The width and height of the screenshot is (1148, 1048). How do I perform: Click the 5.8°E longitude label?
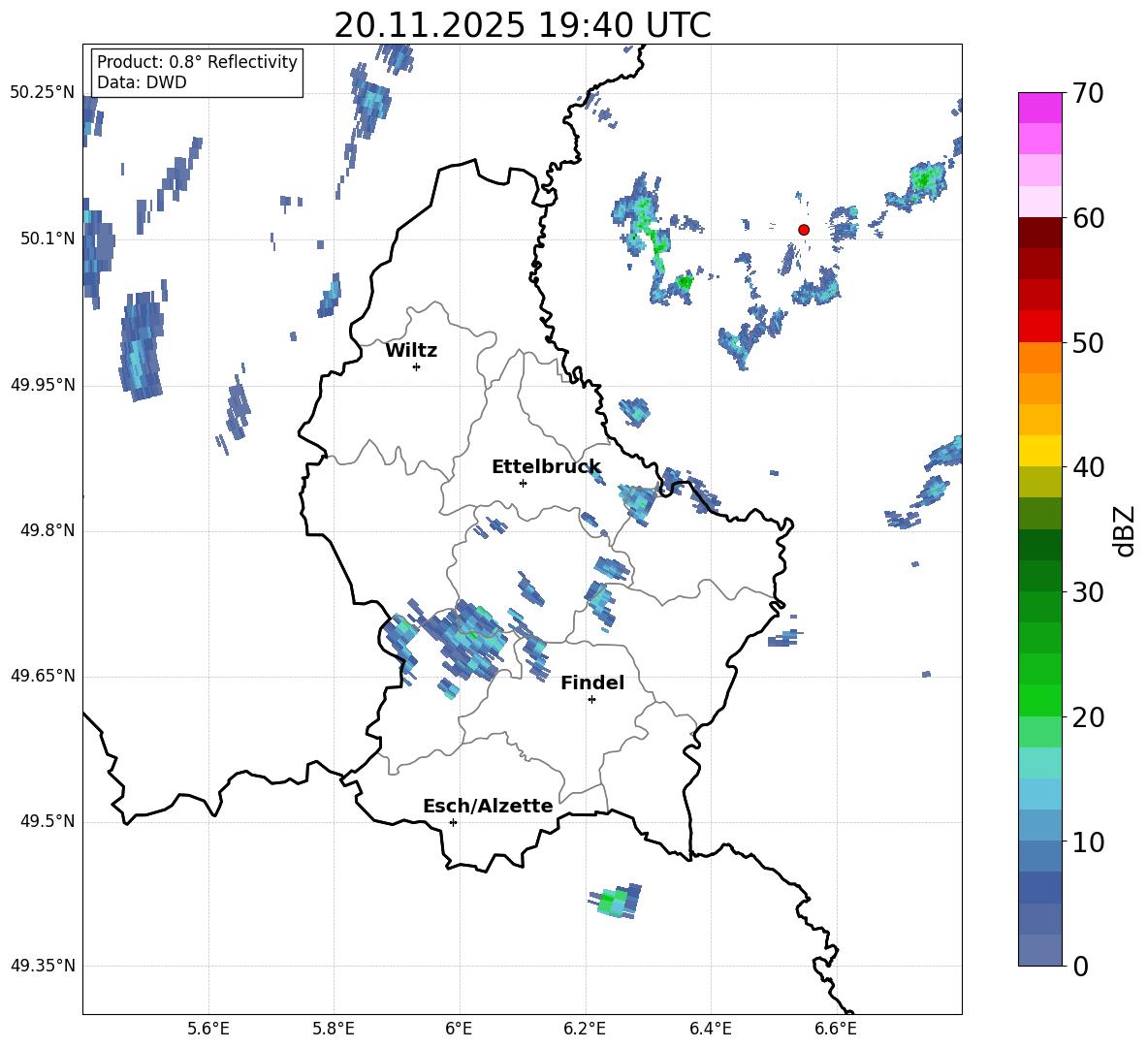[x=334, y=1029]
